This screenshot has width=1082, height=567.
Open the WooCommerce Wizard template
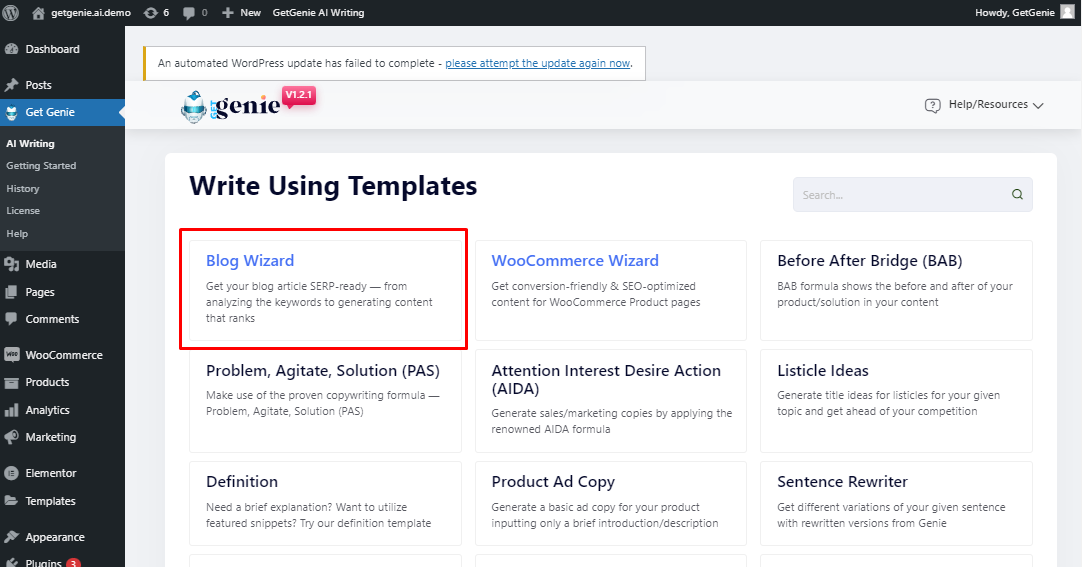pos(611,290)
